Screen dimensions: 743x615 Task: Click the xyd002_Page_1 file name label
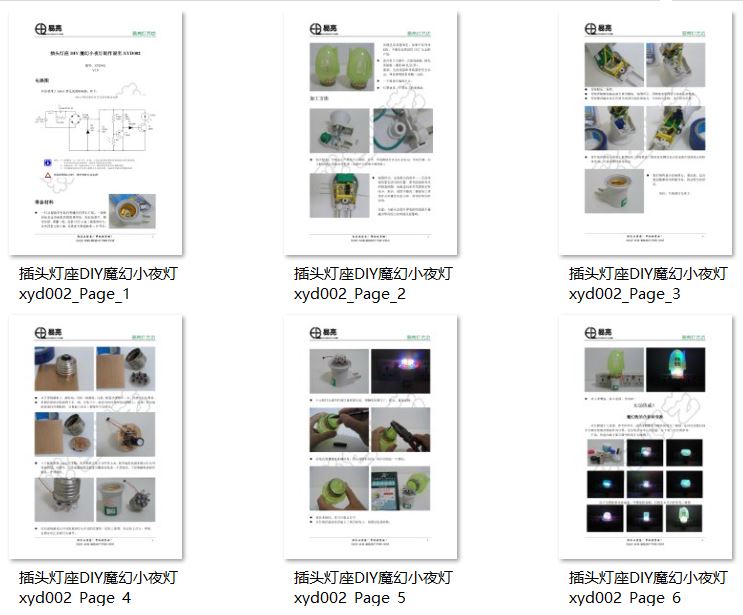click(98, 284)
